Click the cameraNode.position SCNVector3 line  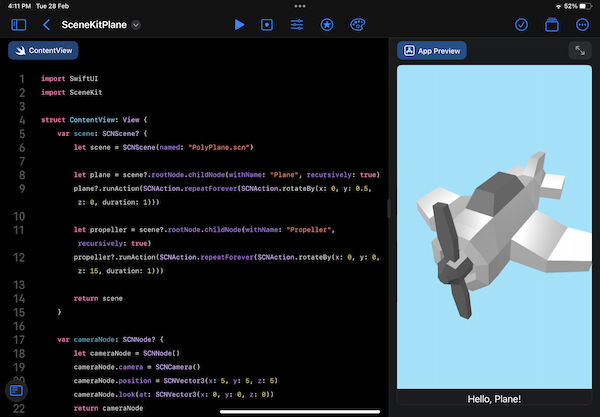click(x=176, y=381)
